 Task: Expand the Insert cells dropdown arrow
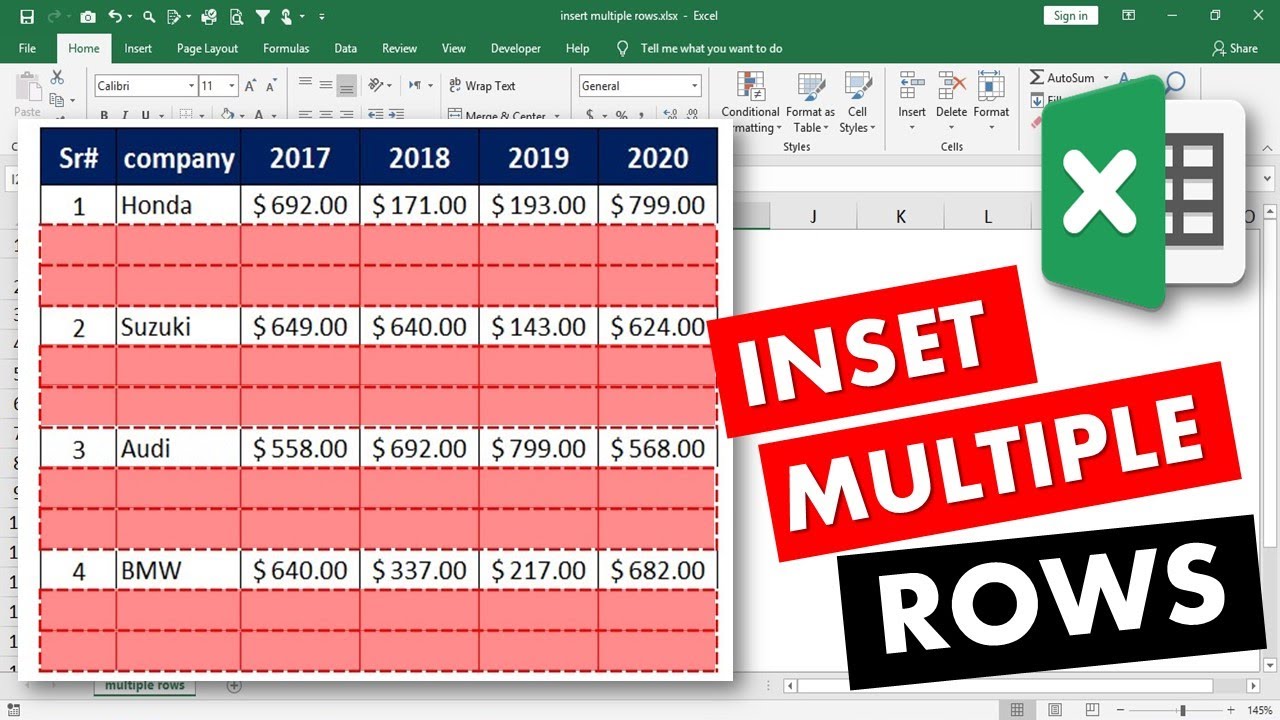912,128
